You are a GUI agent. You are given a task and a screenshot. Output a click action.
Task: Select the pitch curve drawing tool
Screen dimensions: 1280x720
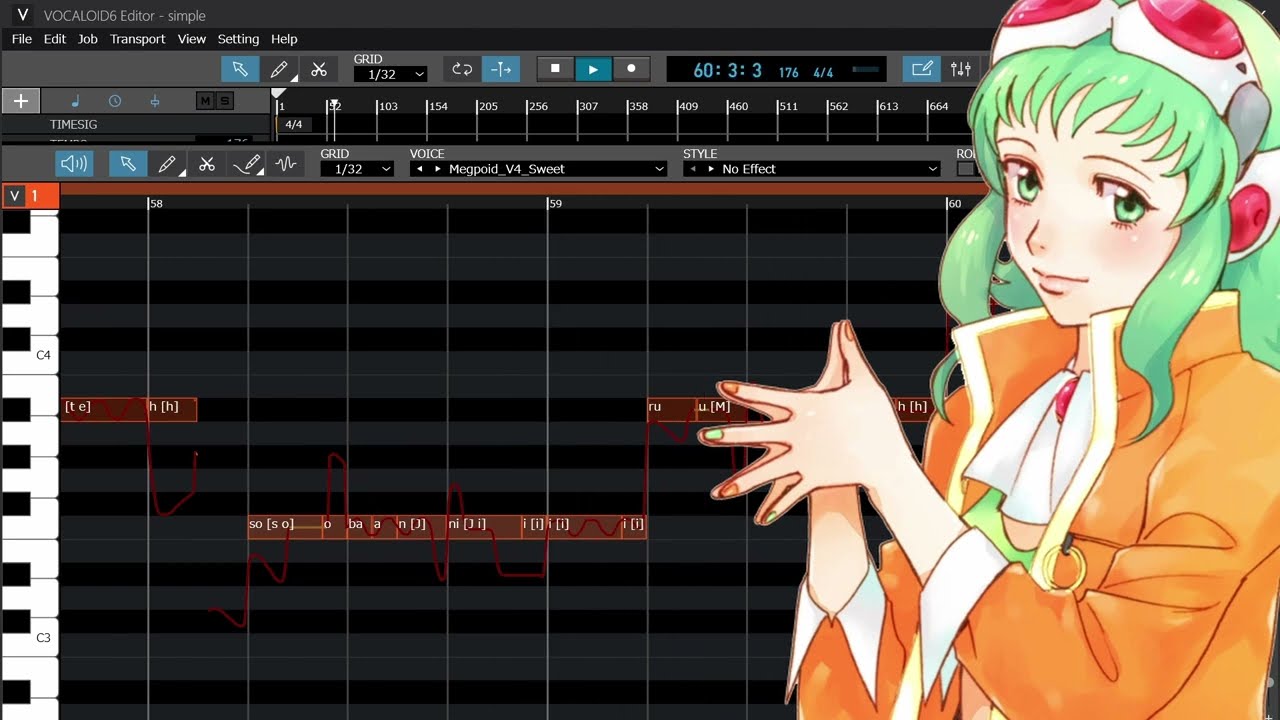pyautogui.click(x=246, y=164)
